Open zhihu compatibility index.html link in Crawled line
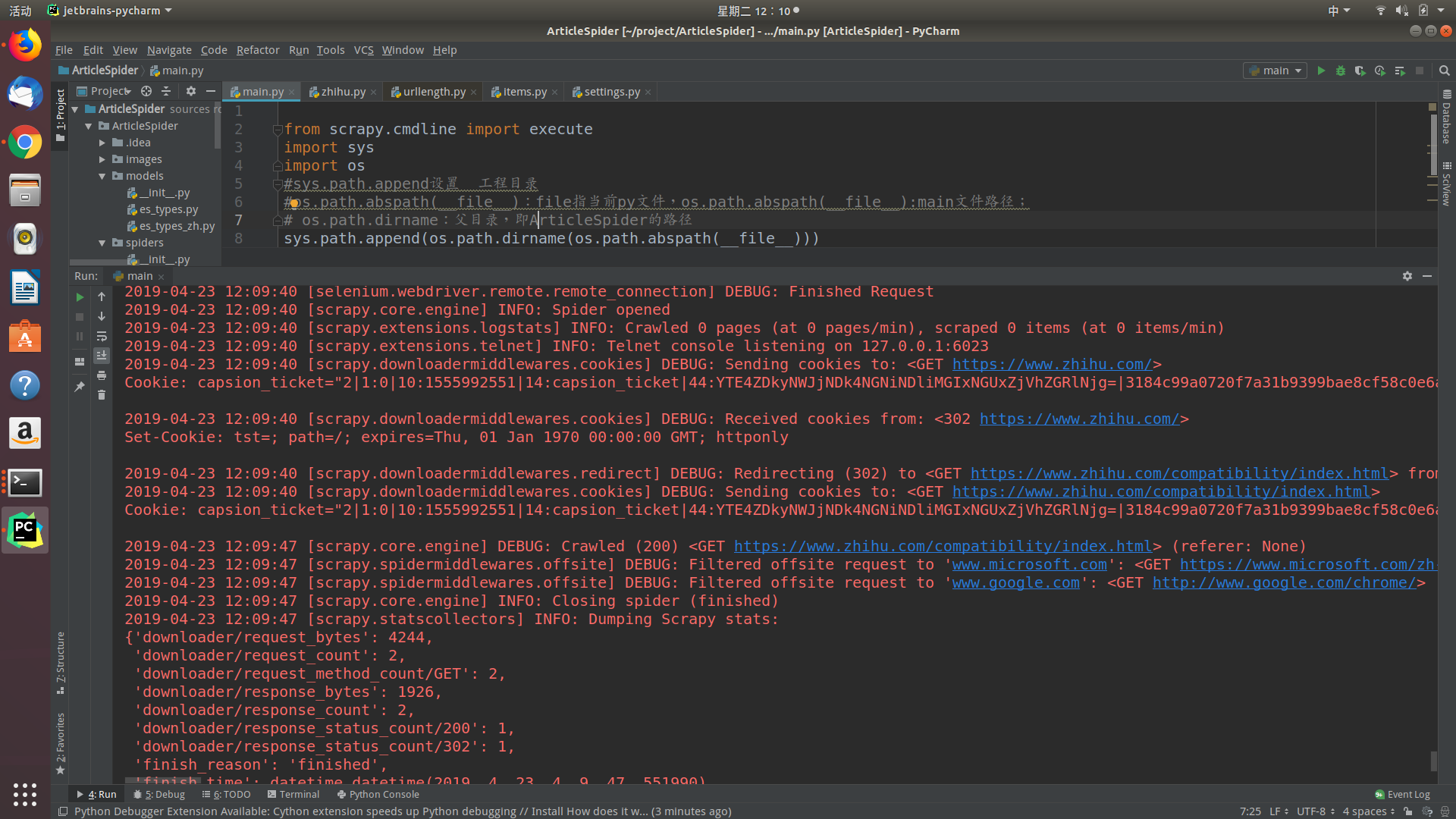Image resolution: width=1456 pixels, height=819 pixels. click(943, 546)
